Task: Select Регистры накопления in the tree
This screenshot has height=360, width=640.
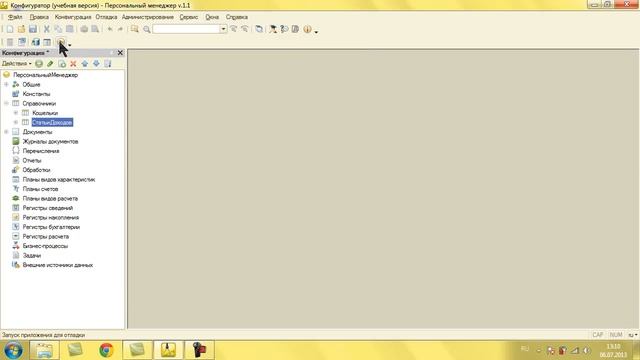Action: coord(51,218)
